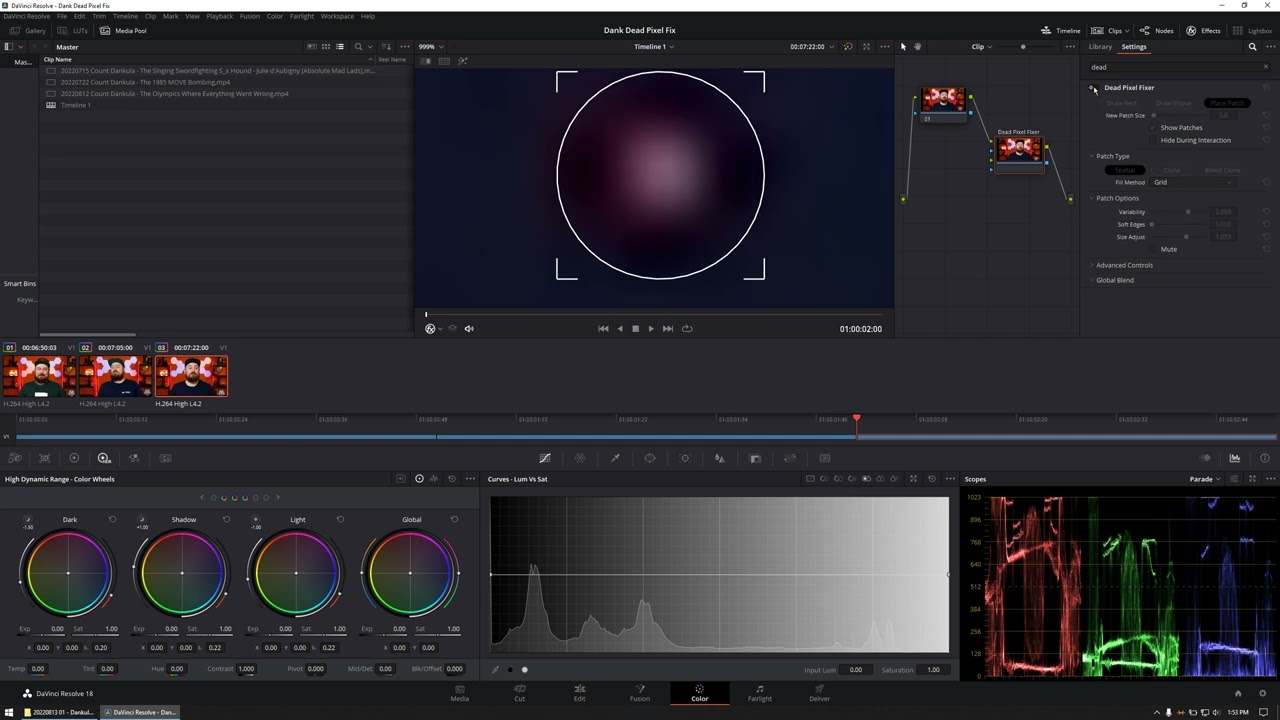Reset the Dead Pixel Fixer effect
1280x720 pixels.
point(1266,88)
